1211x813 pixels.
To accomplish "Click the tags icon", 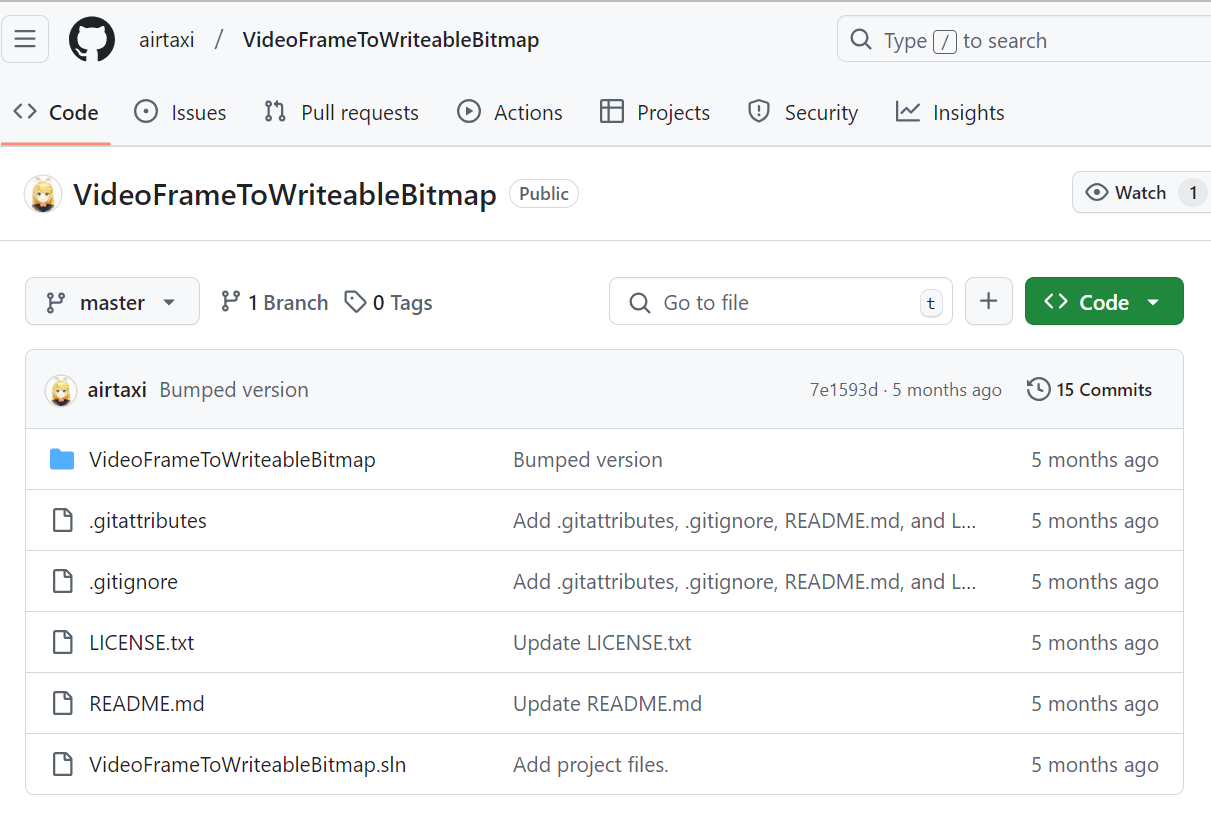I will 354,302.
